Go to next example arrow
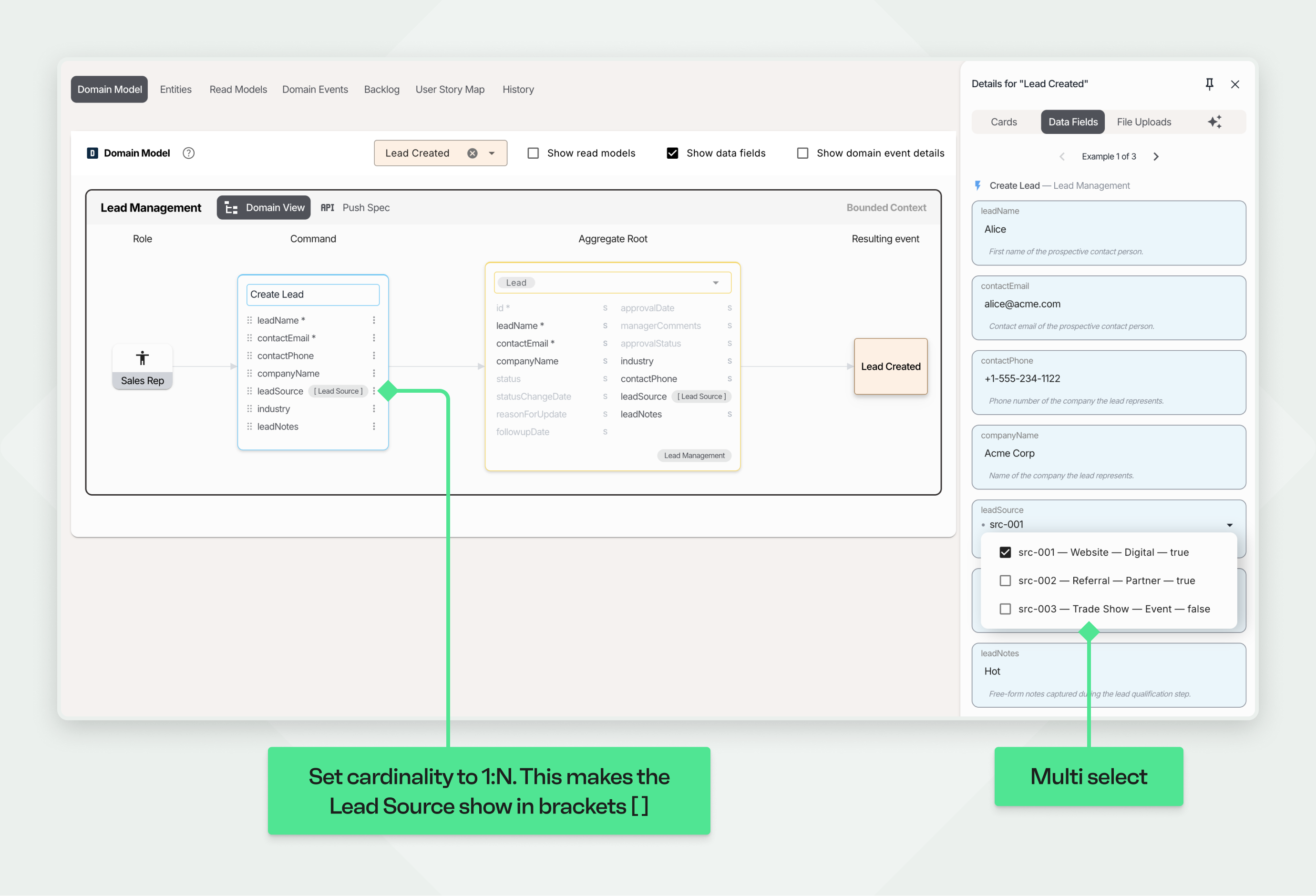This screenshot has width=1316, height=896. click(1156, 156)
